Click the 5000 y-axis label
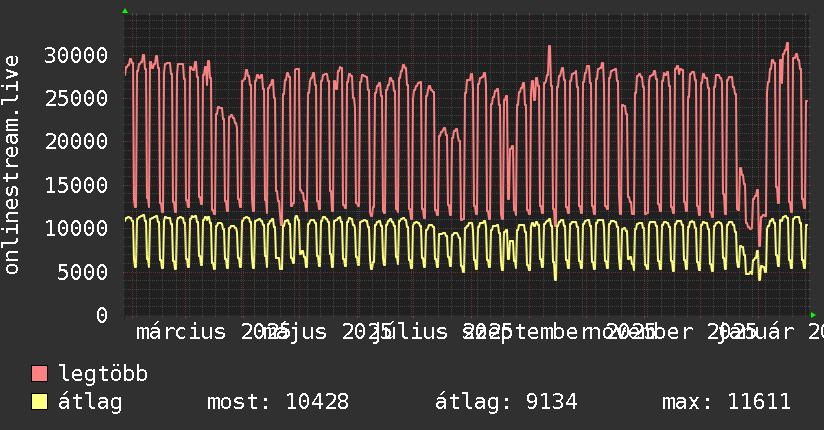The image size is (824, 430). 83,272
